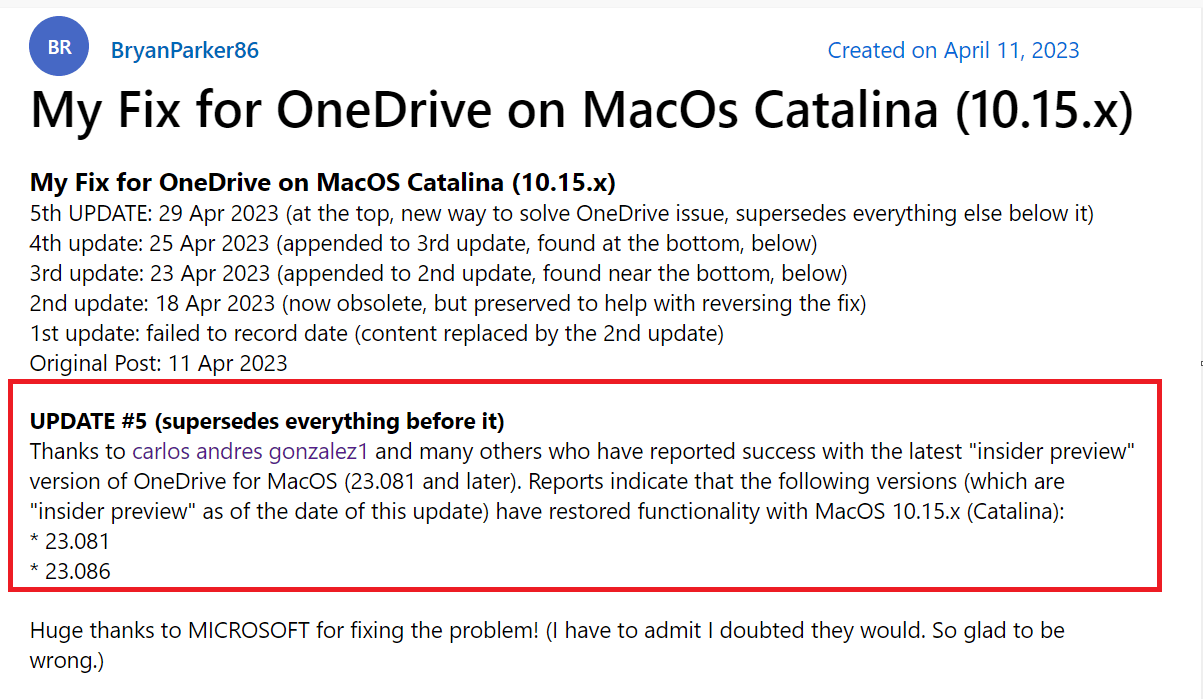
Task: Click the '* 23.086' version bullet
Action: (x=70, y=571)
